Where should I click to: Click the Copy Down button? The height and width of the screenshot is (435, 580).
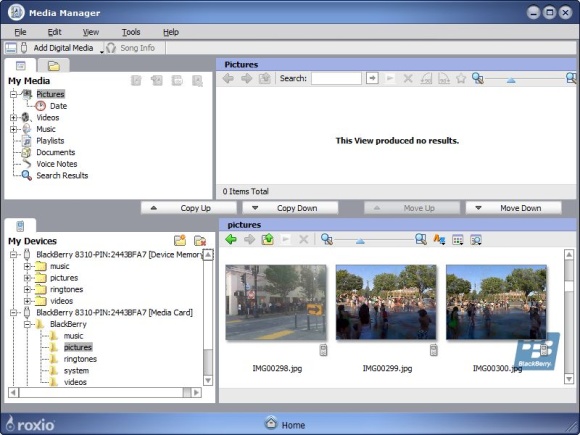pyautogui.click(x=290, y=208)
